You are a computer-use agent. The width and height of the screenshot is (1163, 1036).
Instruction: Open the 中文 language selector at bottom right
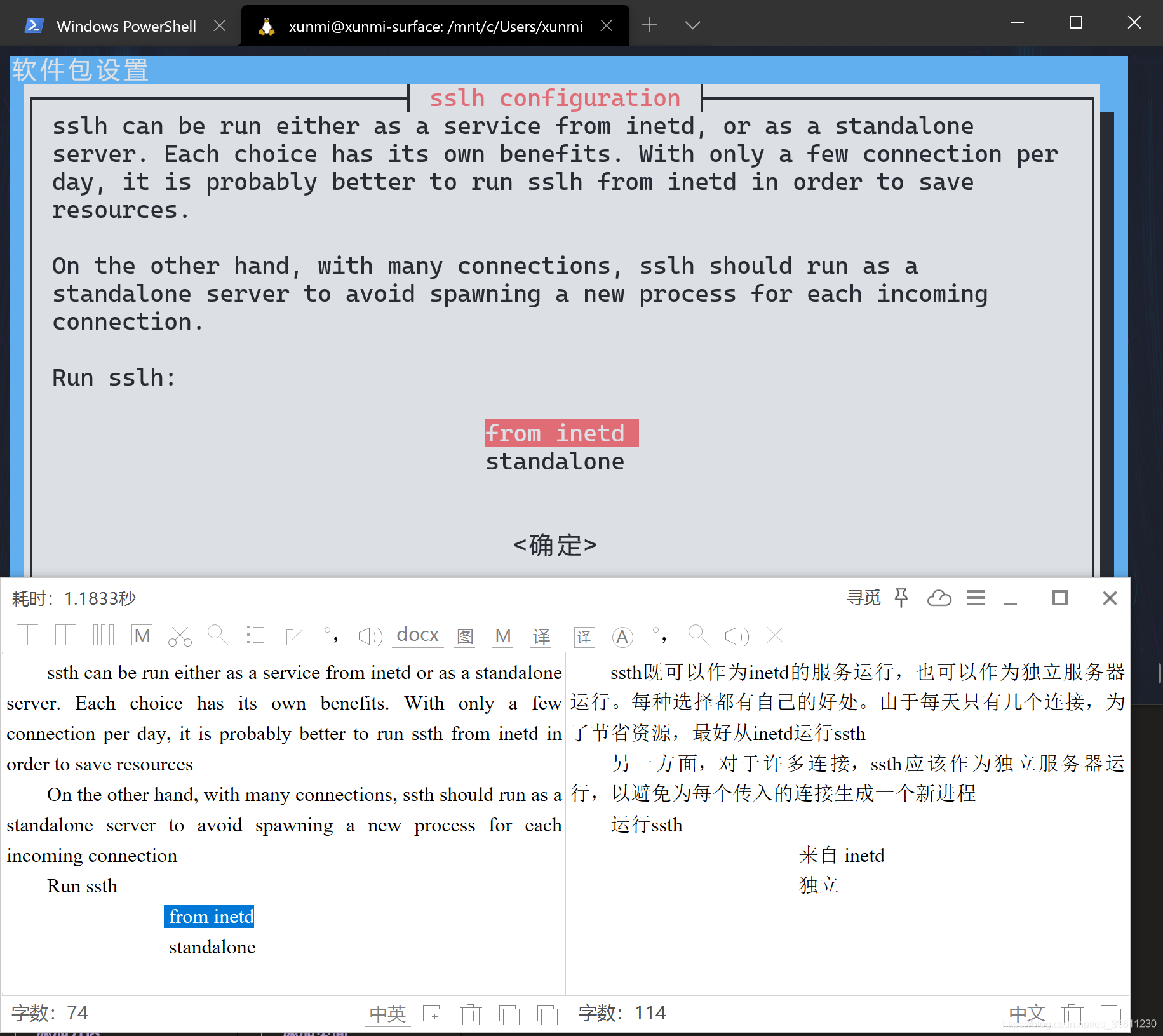(1026, 1014)
